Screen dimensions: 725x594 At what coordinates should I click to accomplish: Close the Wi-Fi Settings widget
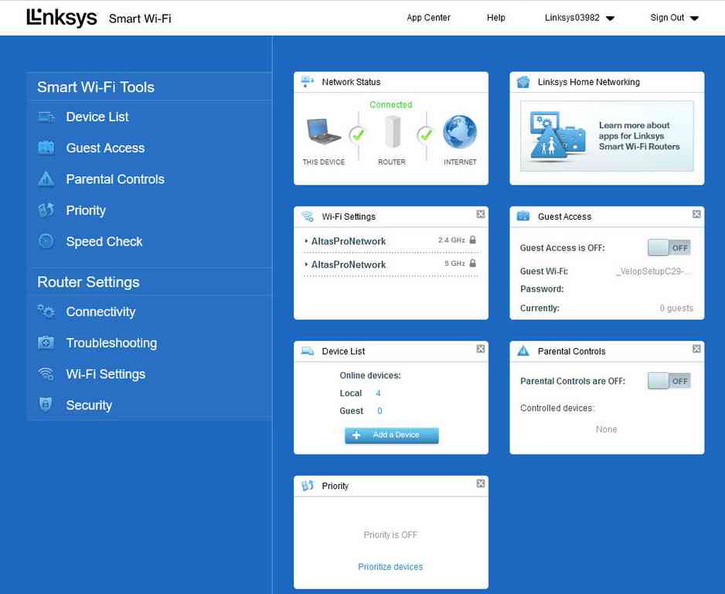[481, 214]
